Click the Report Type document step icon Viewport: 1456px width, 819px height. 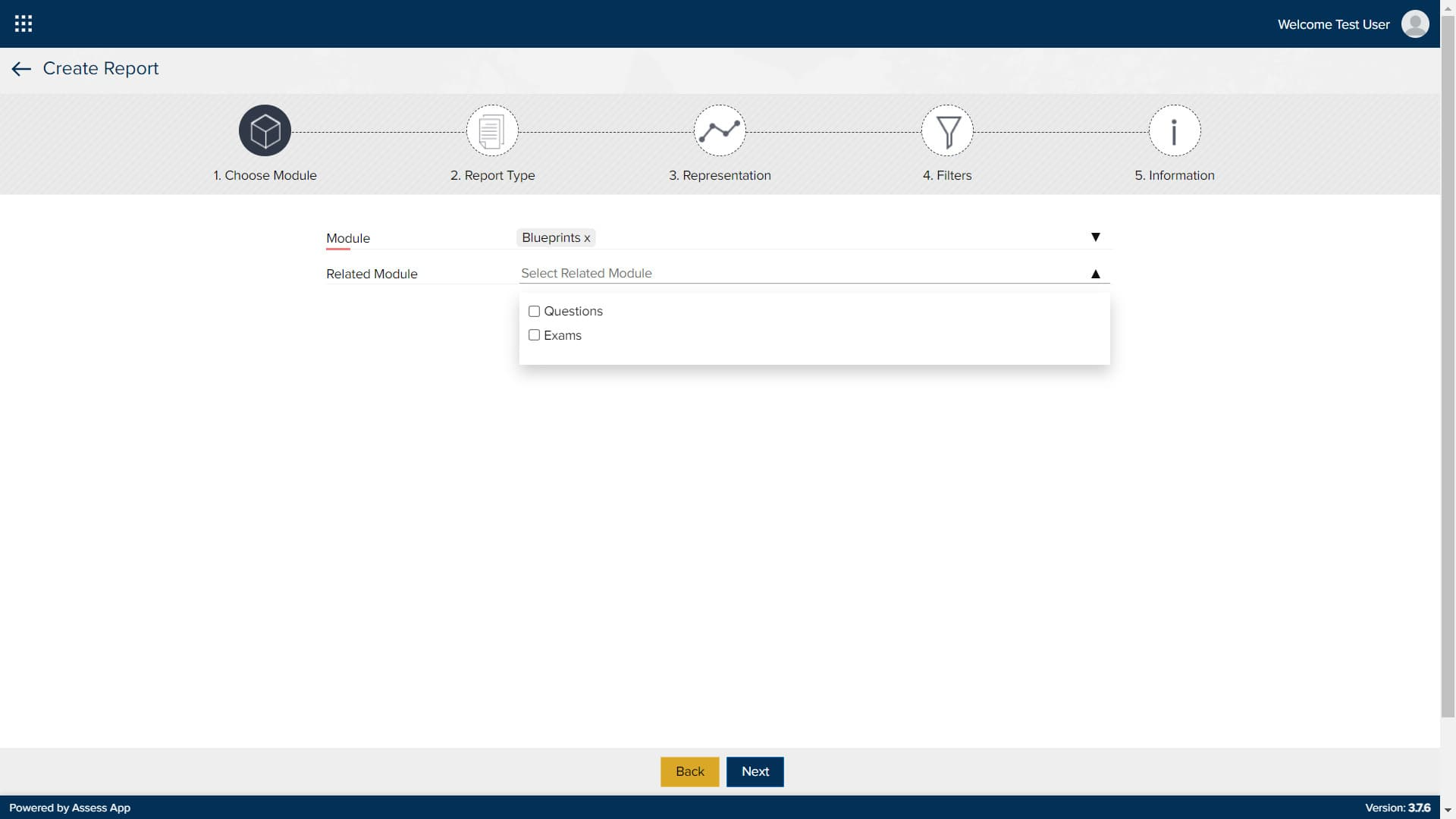click(492, 130)
